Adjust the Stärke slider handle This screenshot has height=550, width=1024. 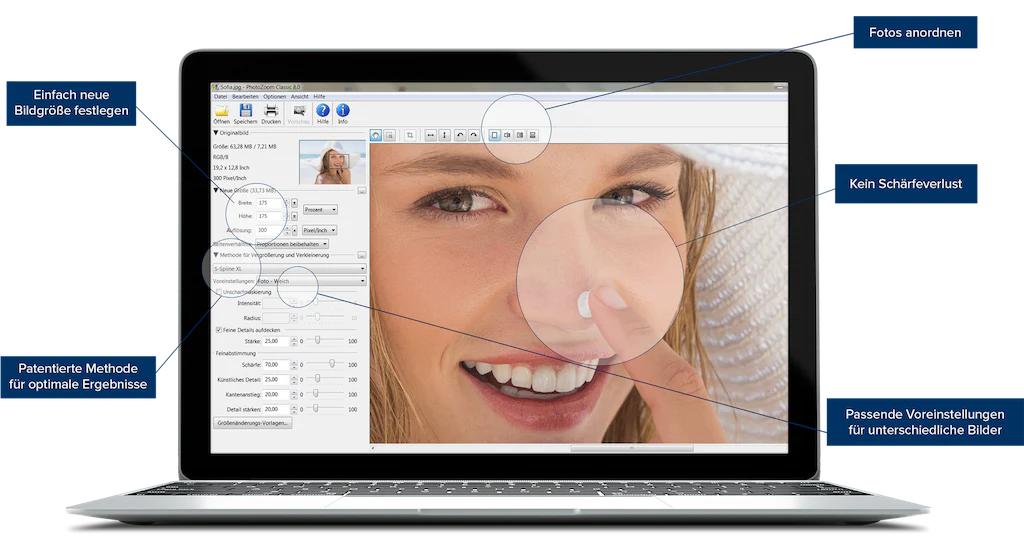click(317, 340)
